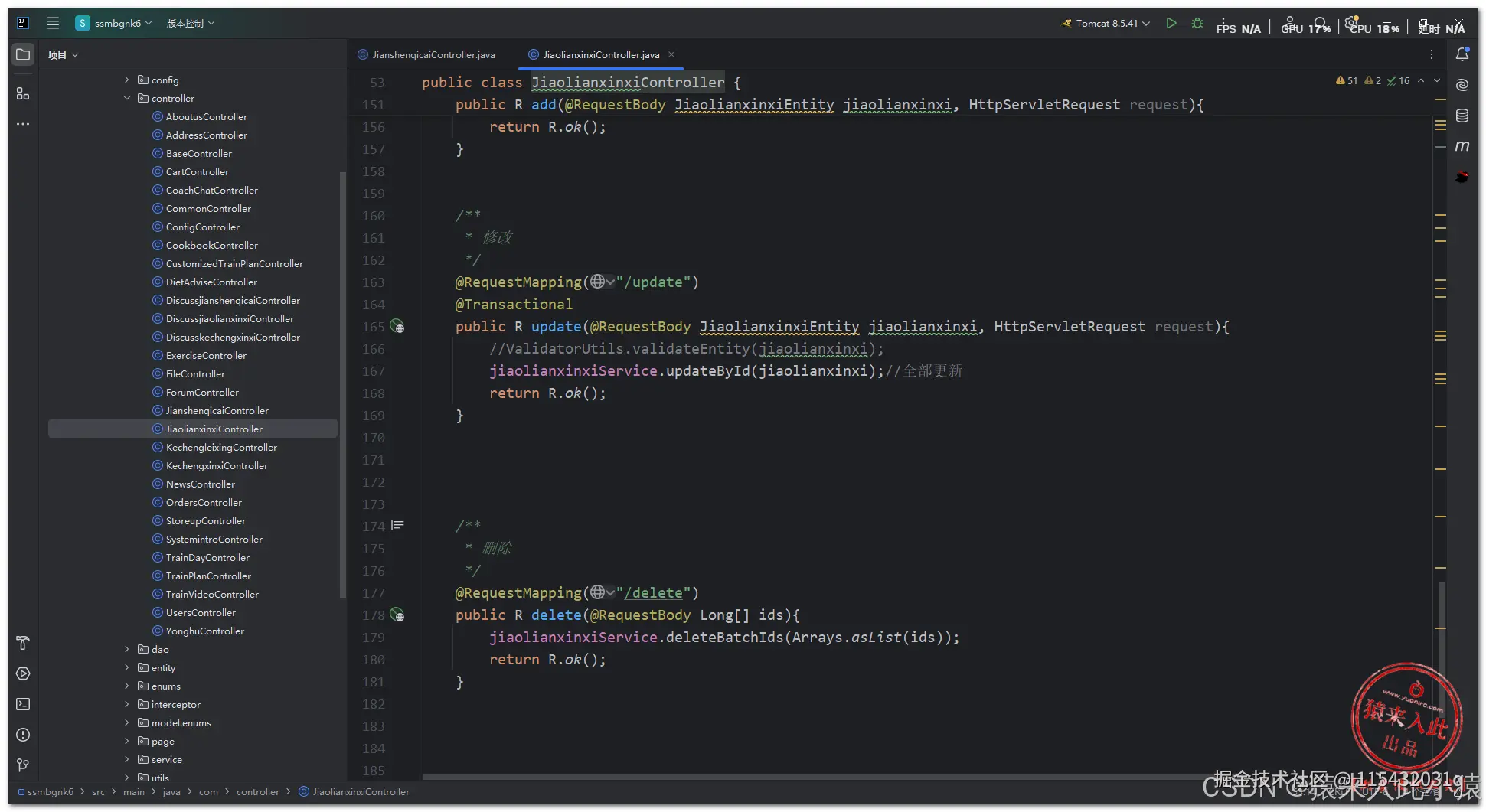Expand the model.enums folder

pos(127,722)
